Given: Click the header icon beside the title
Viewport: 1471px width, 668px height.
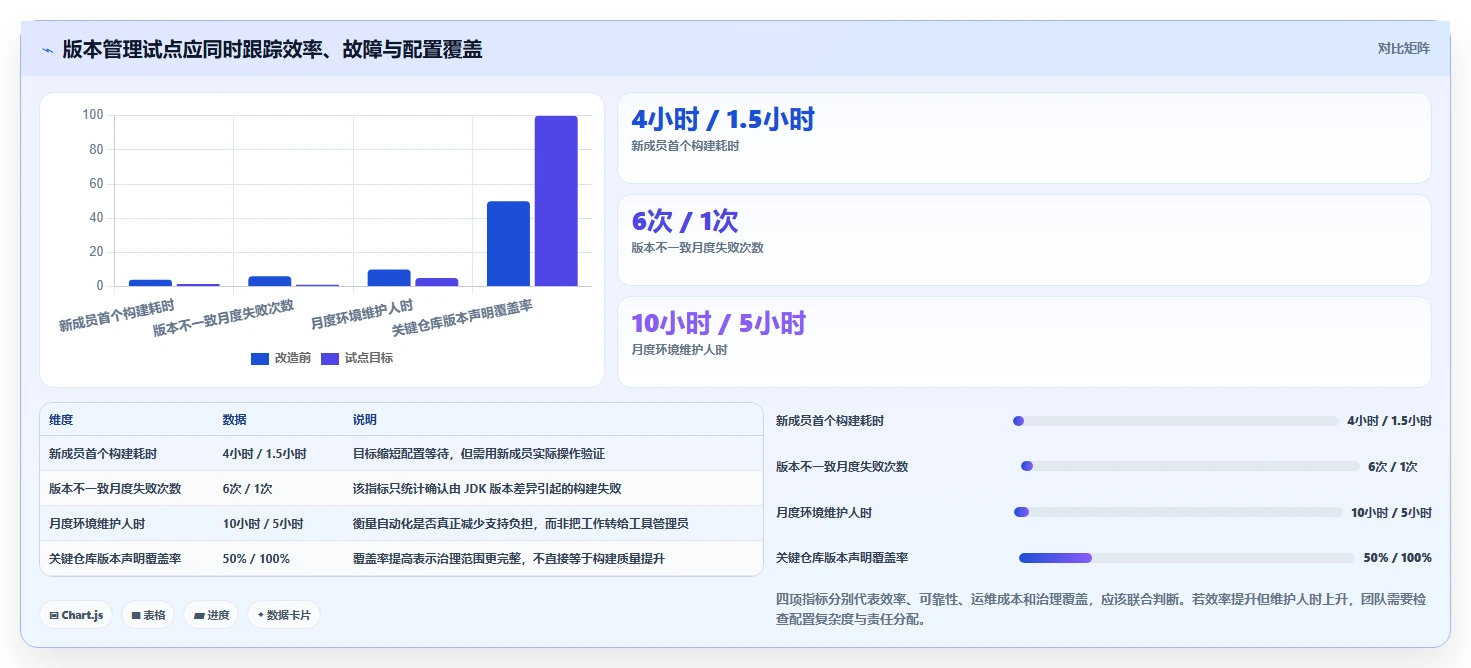Looking at the screenshot, I should (x=47, y=50).
